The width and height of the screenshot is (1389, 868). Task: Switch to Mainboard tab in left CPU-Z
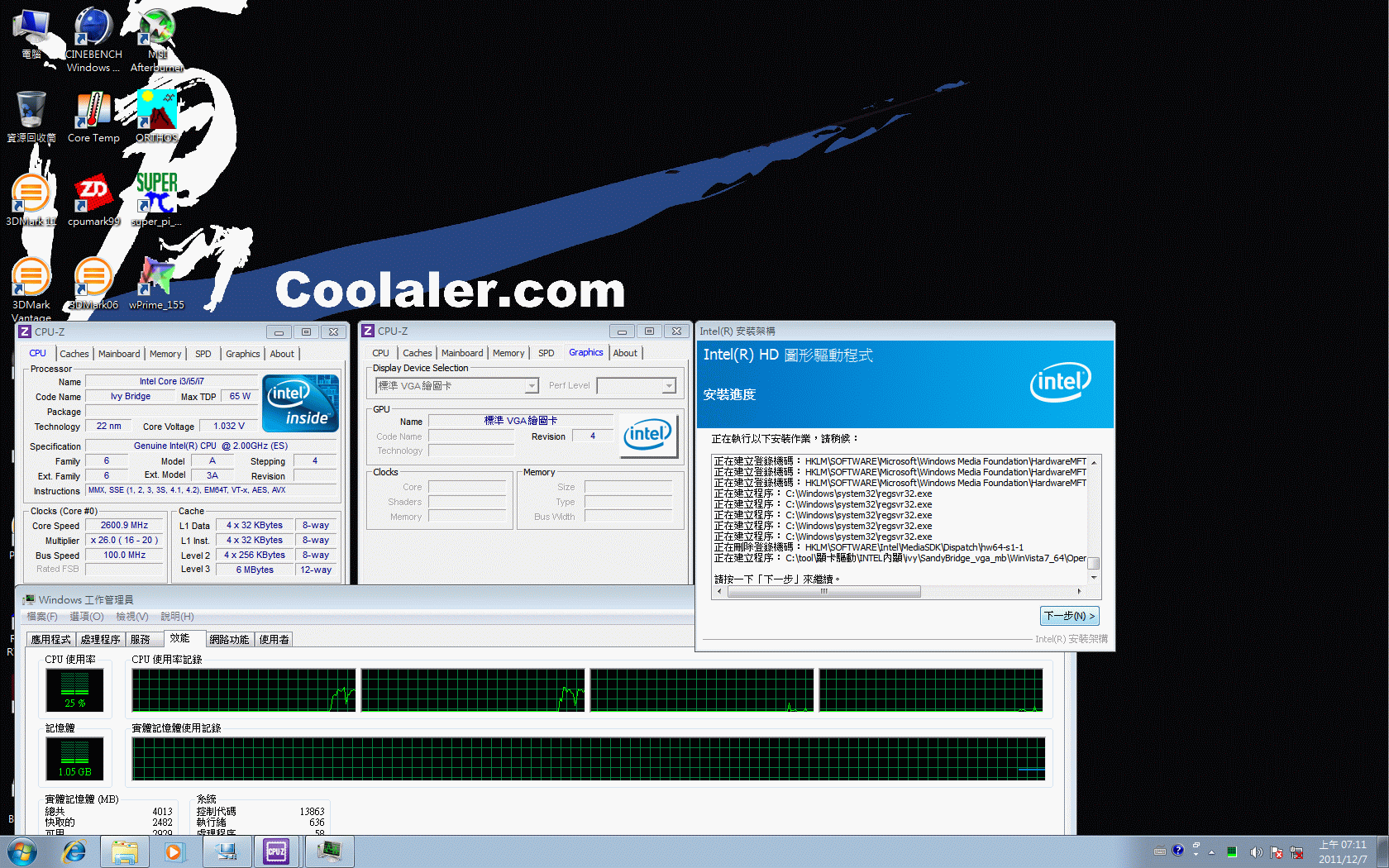point(119,354)
